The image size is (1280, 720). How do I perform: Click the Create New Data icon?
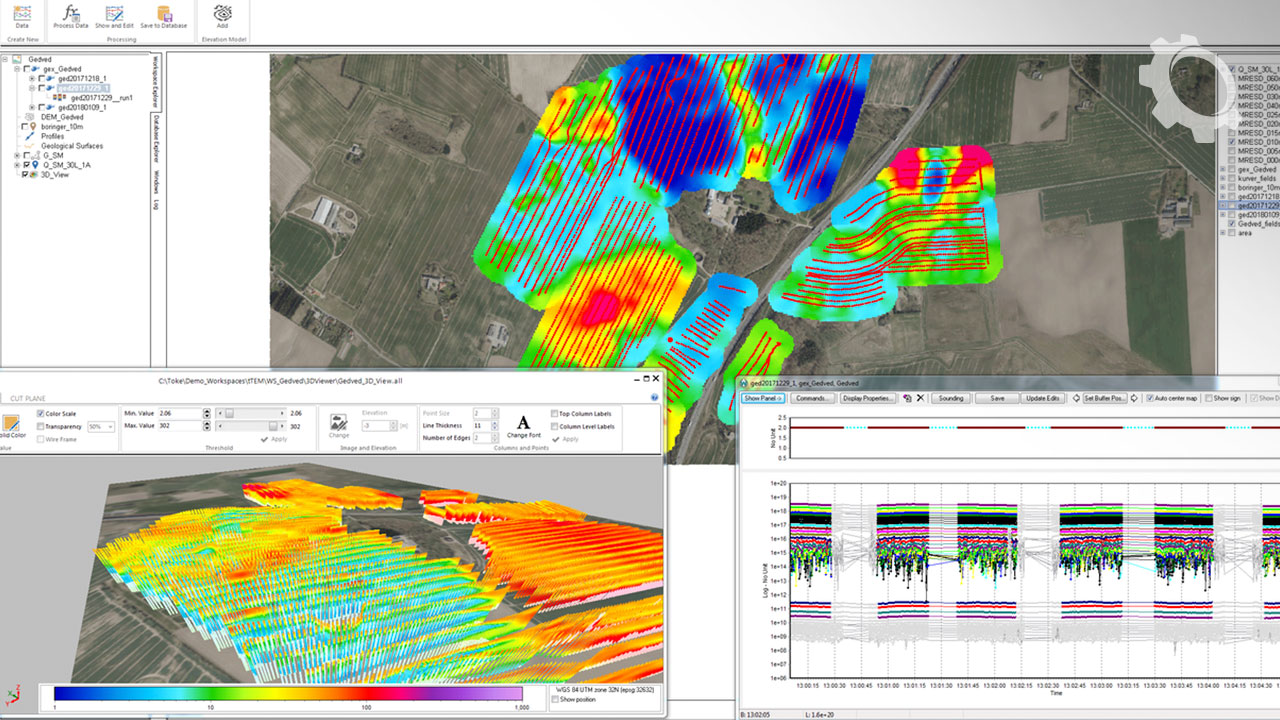(x=22, y=15)
